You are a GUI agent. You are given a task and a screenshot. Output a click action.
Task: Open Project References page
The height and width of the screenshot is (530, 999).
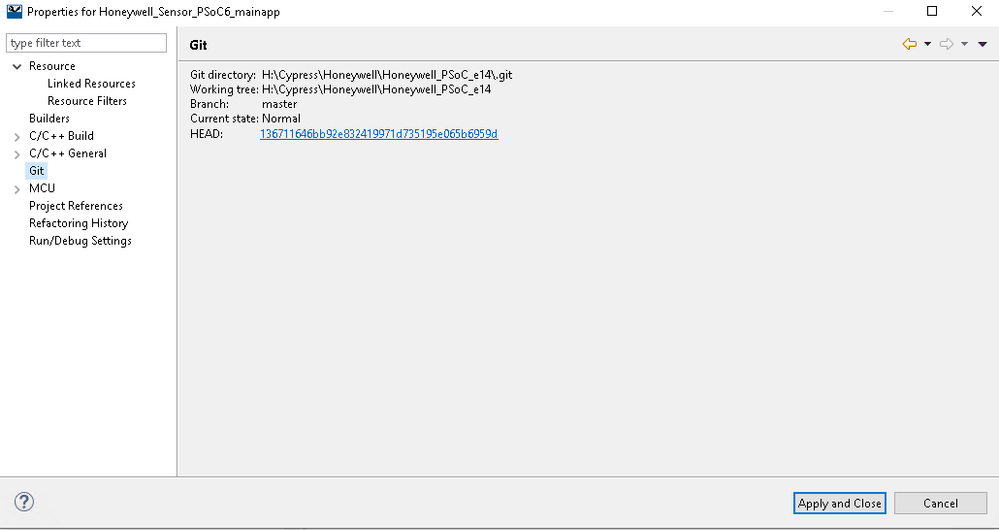[x=76, y=206]
